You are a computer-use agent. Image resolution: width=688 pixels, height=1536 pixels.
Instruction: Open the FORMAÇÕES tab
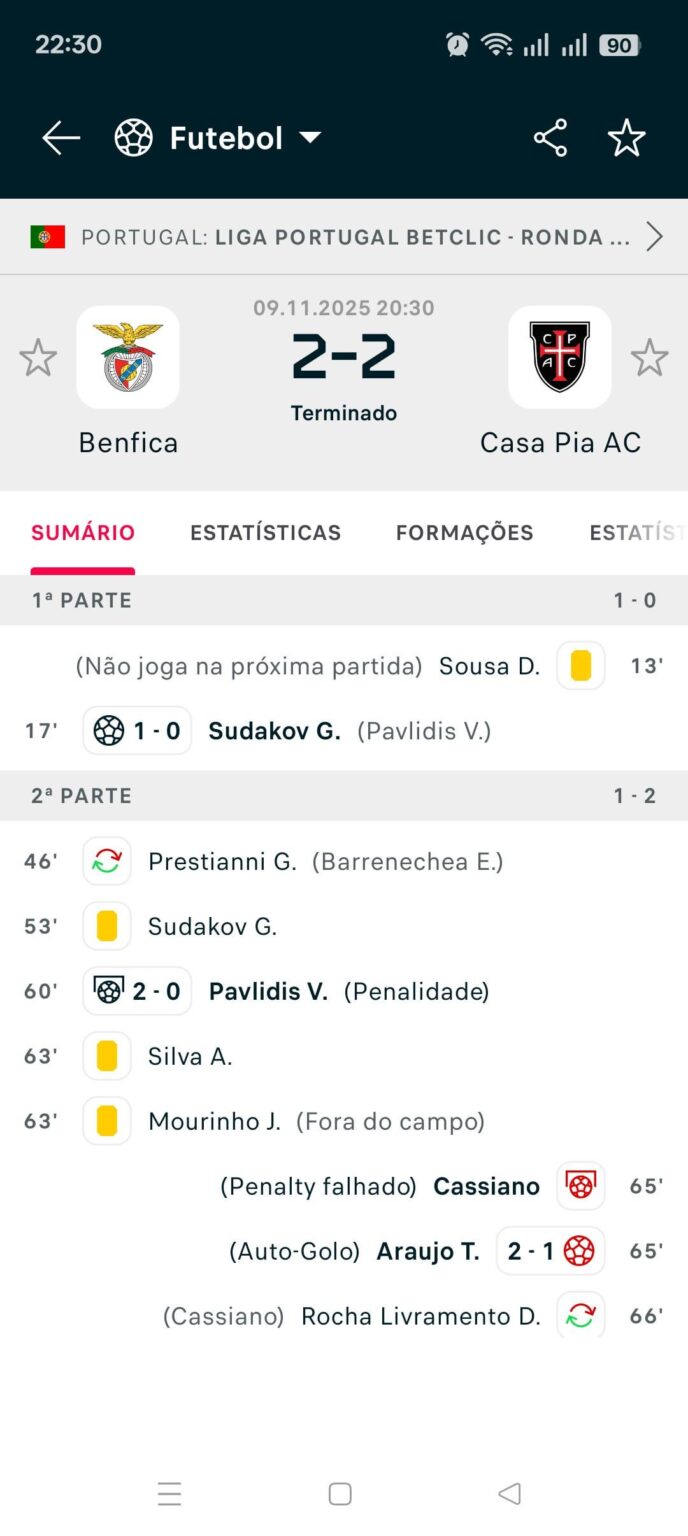tap(464, 533)
